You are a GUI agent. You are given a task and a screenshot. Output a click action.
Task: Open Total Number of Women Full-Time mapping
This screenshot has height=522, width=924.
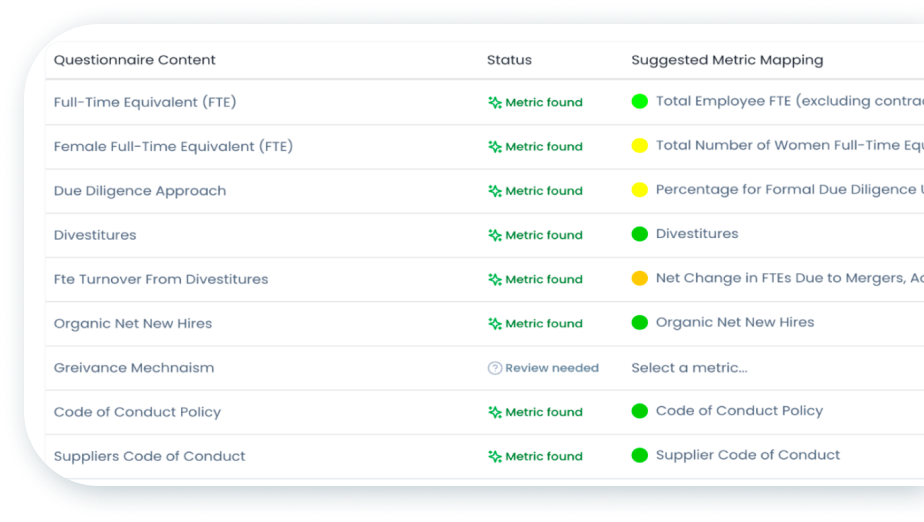pyautogui.click(x=790, y=146)
